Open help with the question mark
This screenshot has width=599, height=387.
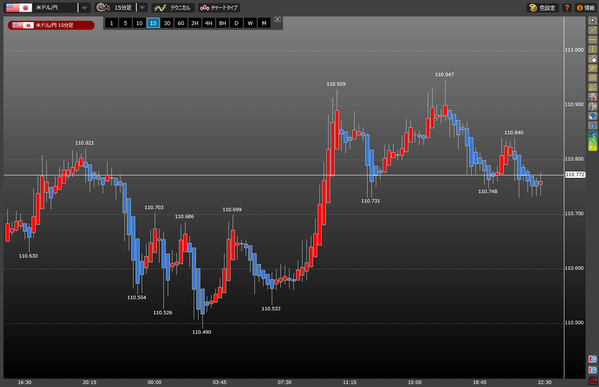click(567, 8)
